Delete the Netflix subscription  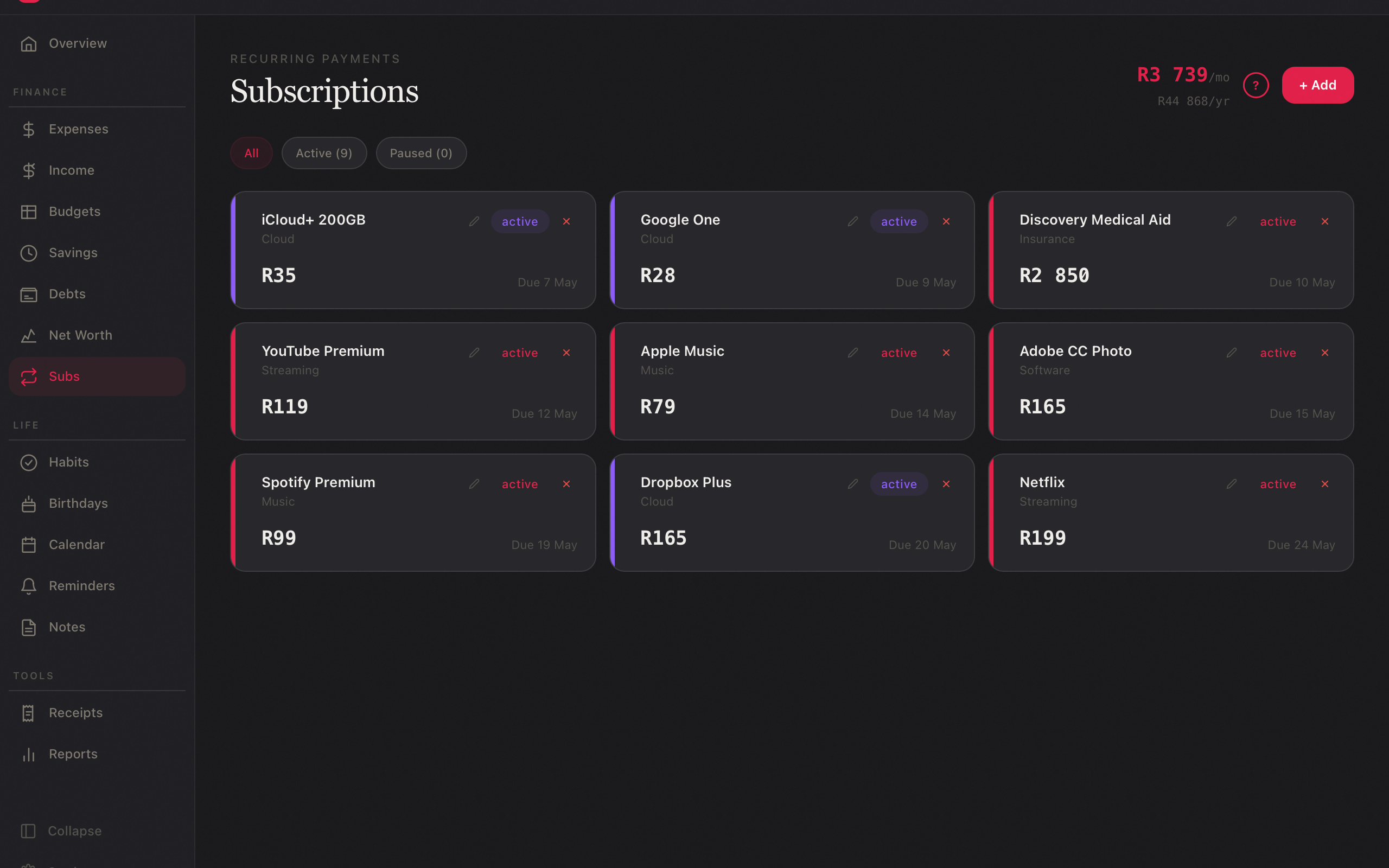click(1325, 484)
